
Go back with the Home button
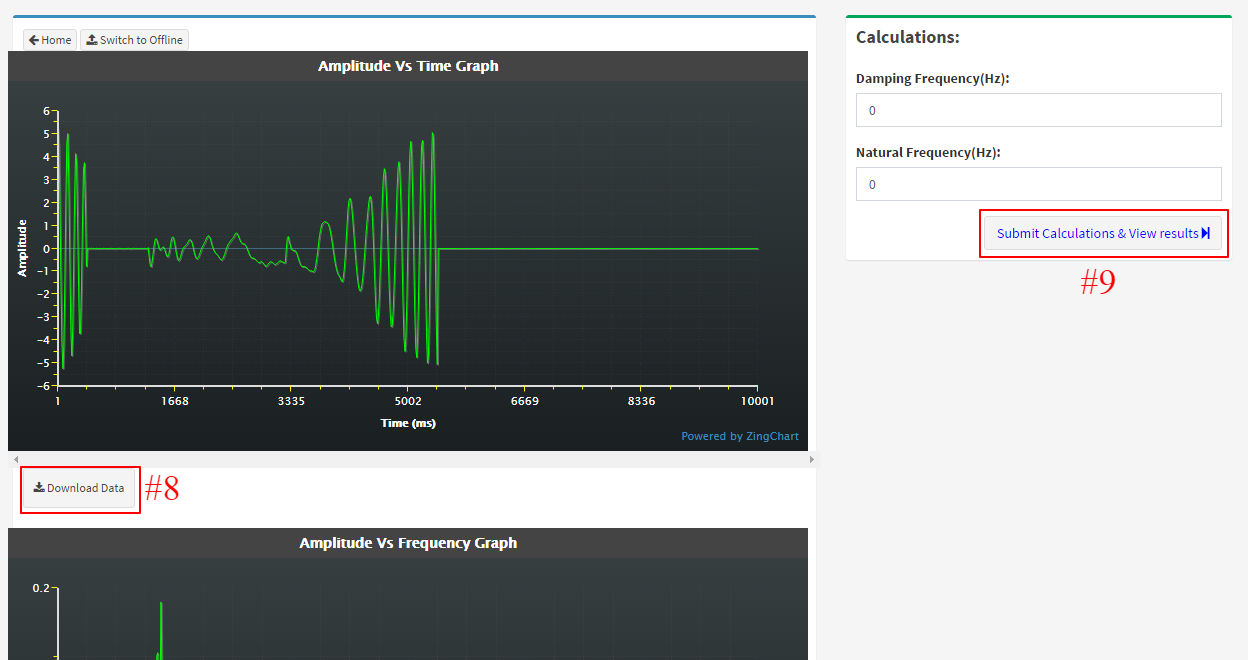coord(50,40)
